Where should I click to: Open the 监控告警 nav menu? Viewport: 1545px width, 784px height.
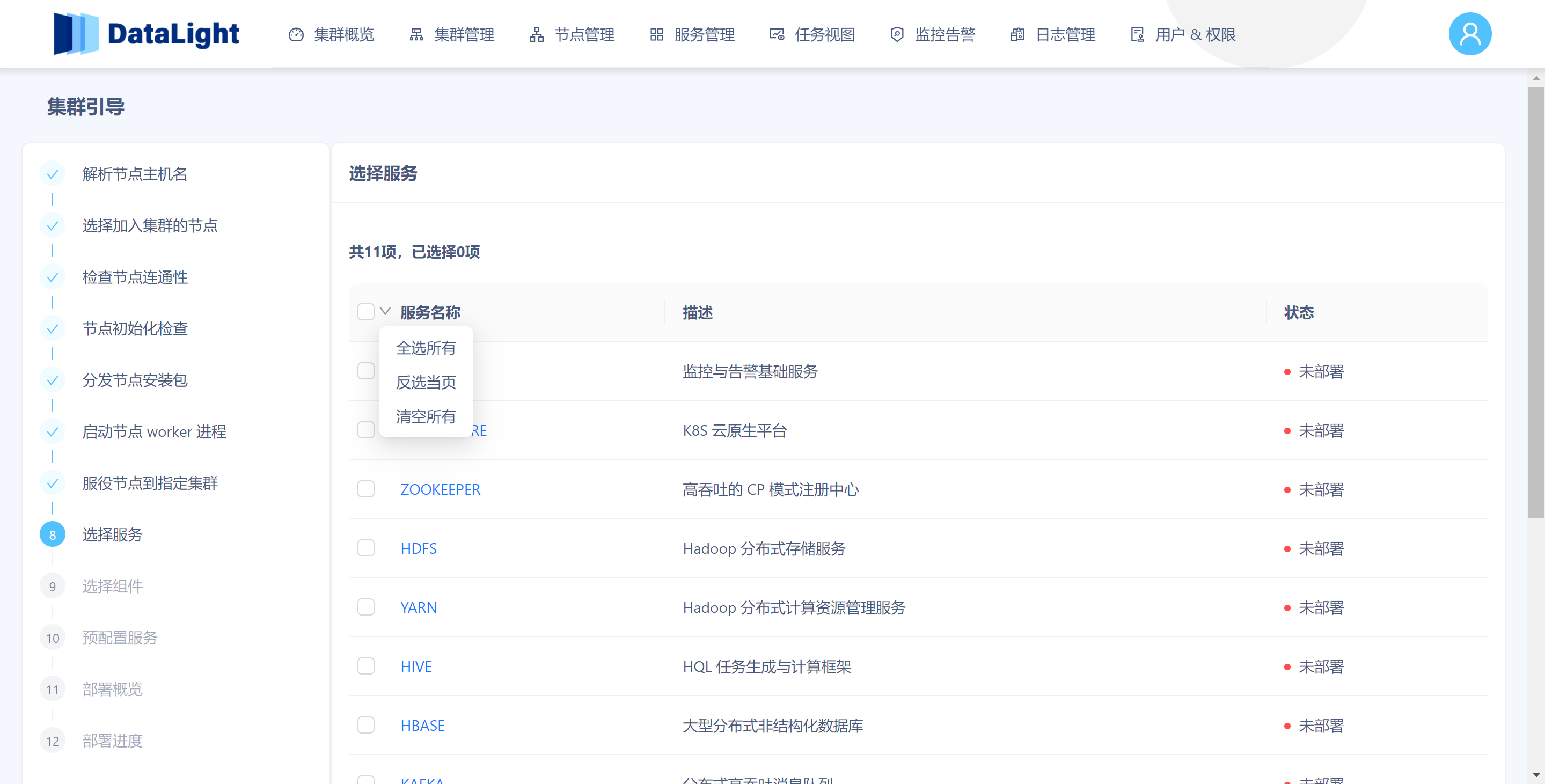[x=933, y=35]
